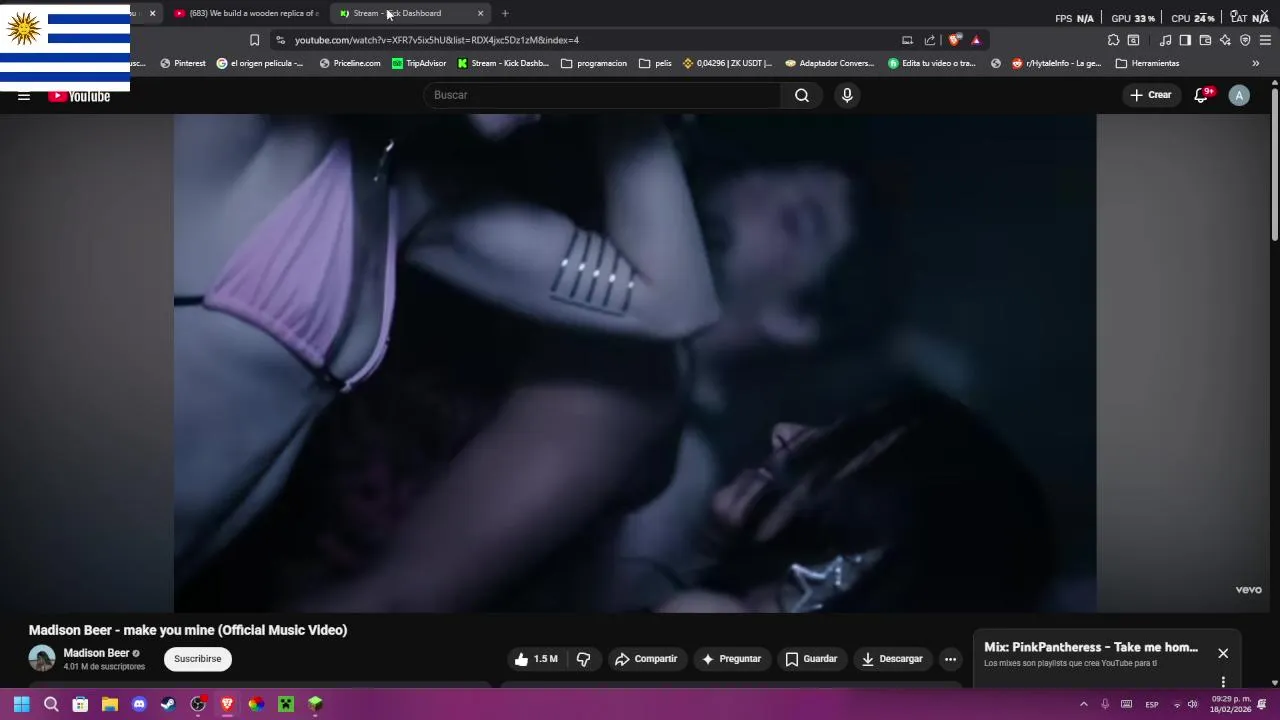Open Madison Beer channel avatar

click(x=42, y=659)
